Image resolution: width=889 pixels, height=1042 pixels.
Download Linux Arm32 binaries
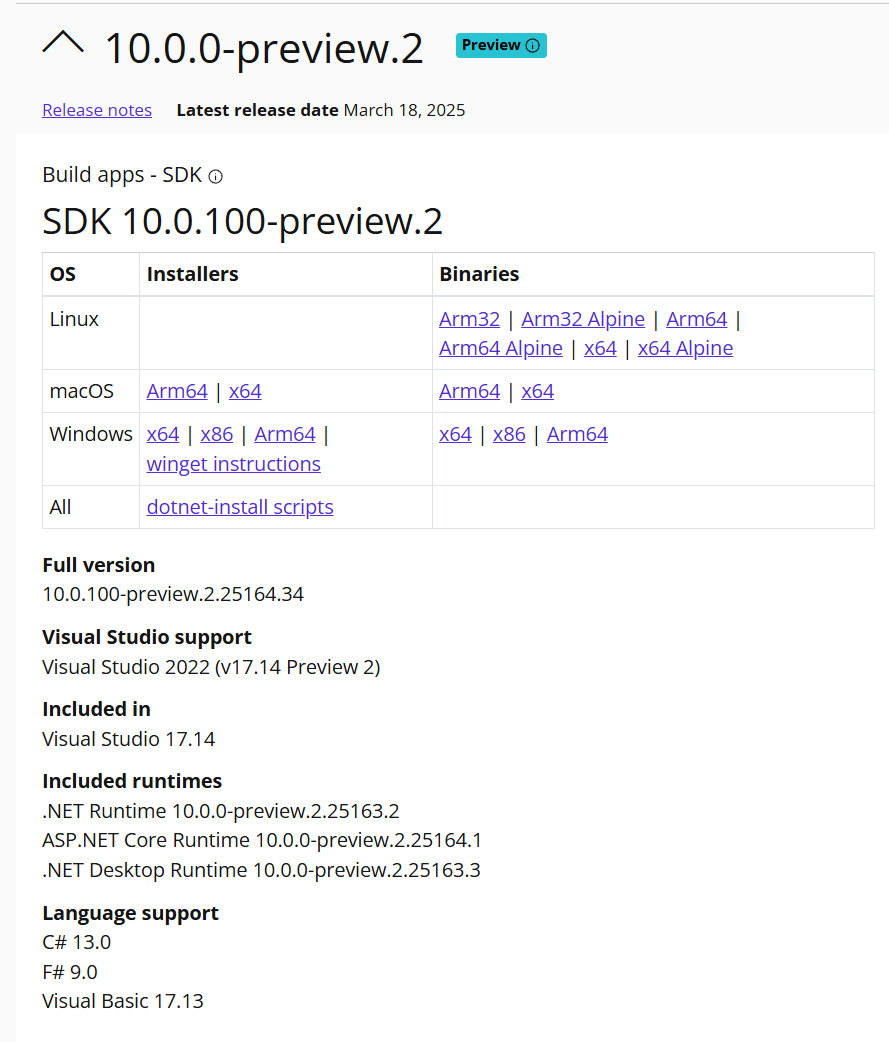tap(469, 319)
